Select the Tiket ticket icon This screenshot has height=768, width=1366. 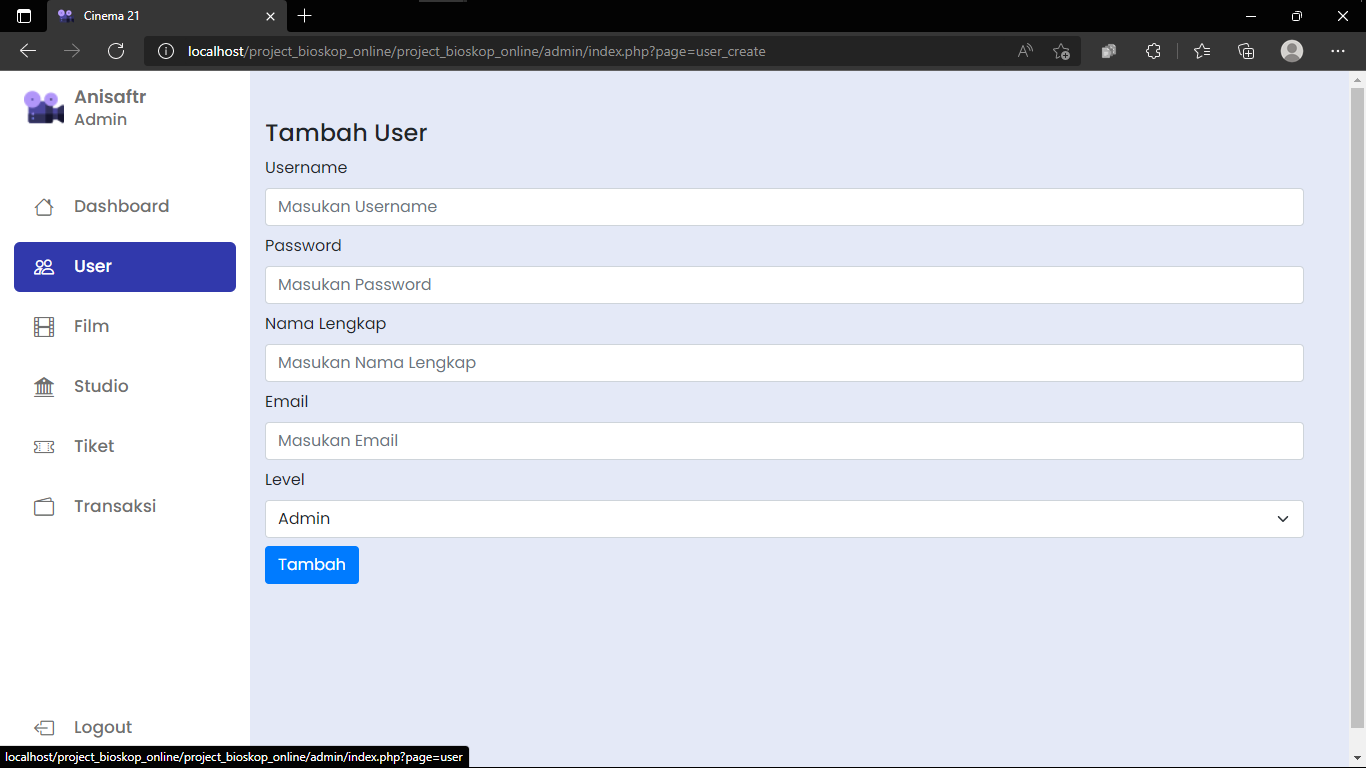point(44,446)
